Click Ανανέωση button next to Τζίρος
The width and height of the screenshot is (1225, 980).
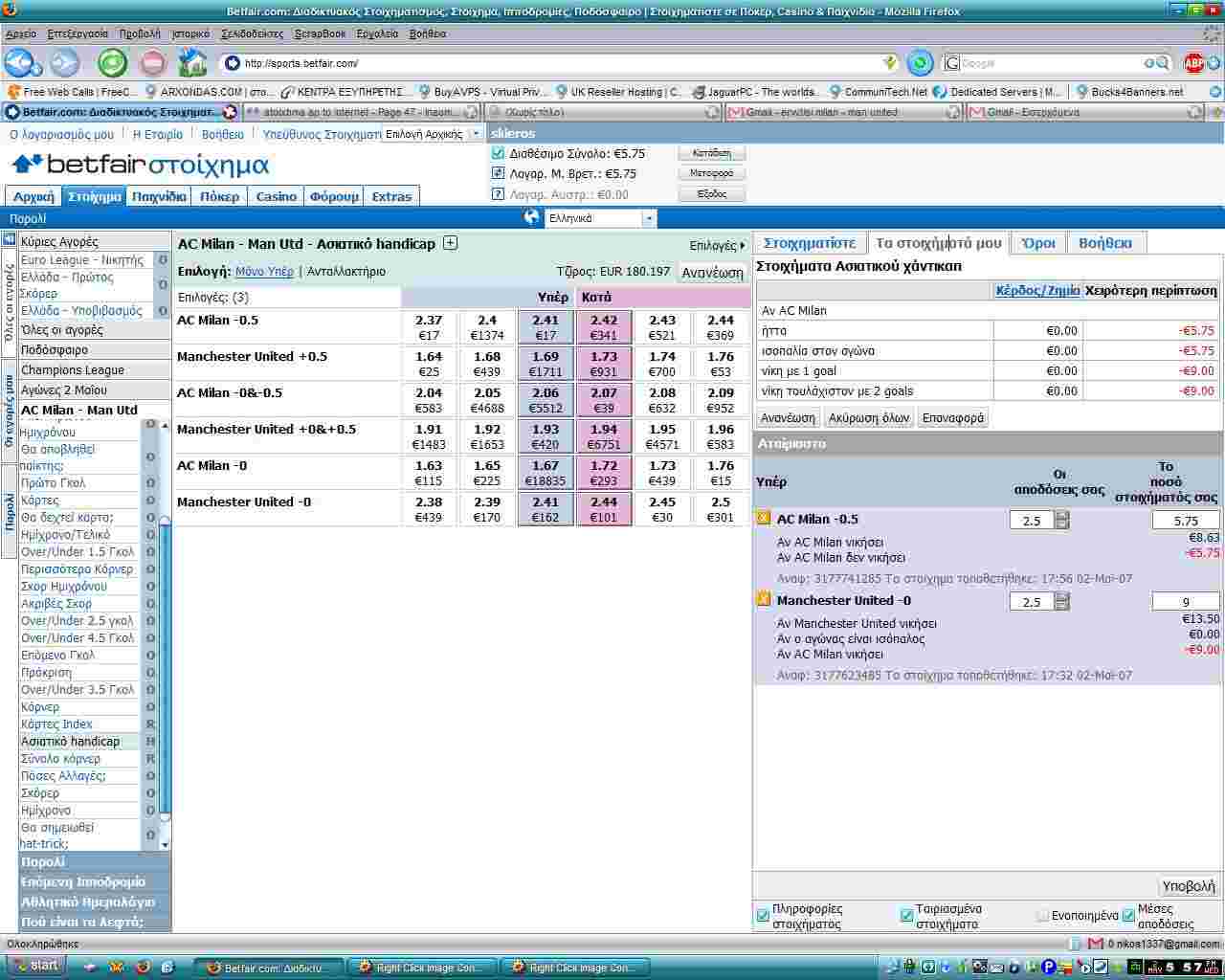click(712, 273)
